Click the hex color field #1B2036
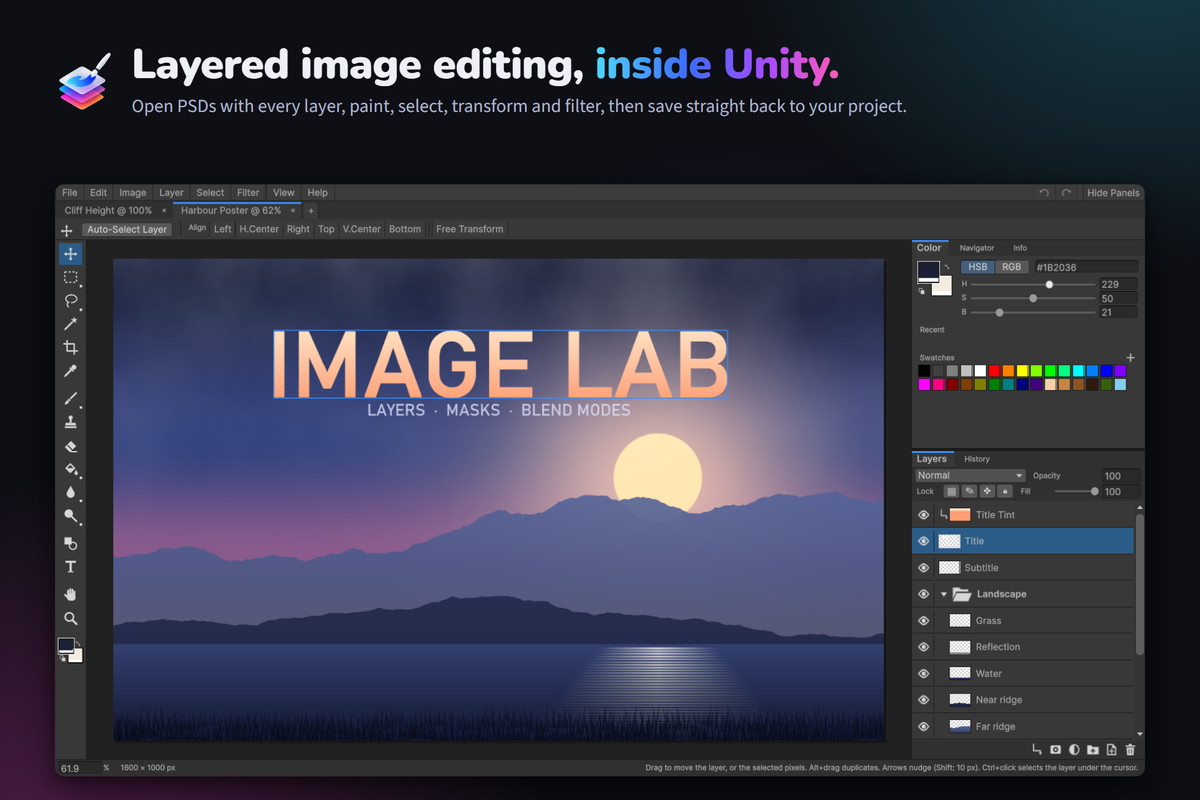1200x800 pixels. (x=1085, y=267)
